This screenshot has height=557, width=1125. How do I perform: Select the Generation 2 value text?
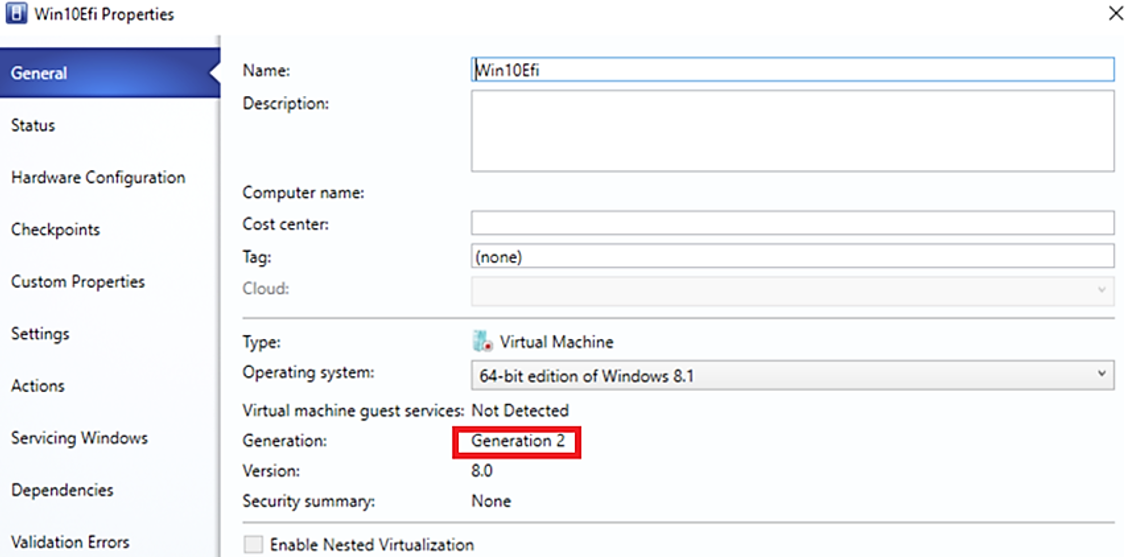pyautogui.click(x=517, y=441)
